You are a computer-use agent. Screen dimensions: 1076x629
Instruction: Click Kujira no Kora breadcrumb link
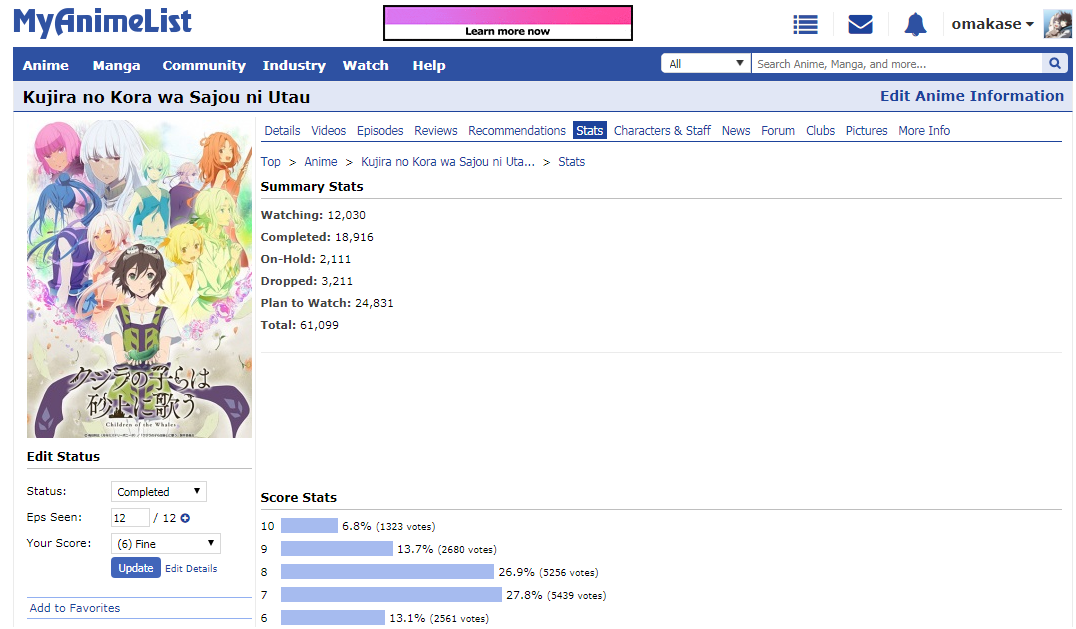447,162
